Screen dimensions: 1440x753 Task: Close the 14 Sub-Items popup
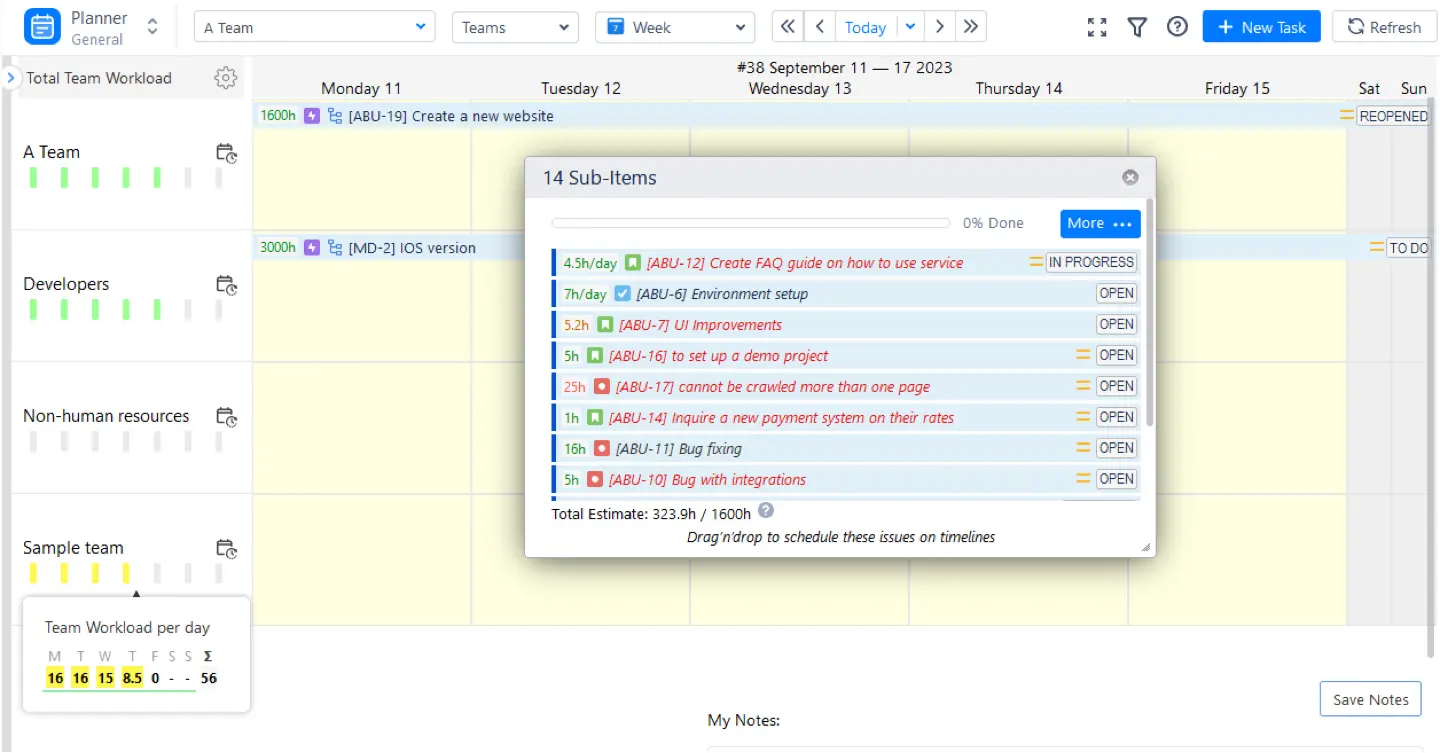pyautogui.click(x=1130, y=177)
